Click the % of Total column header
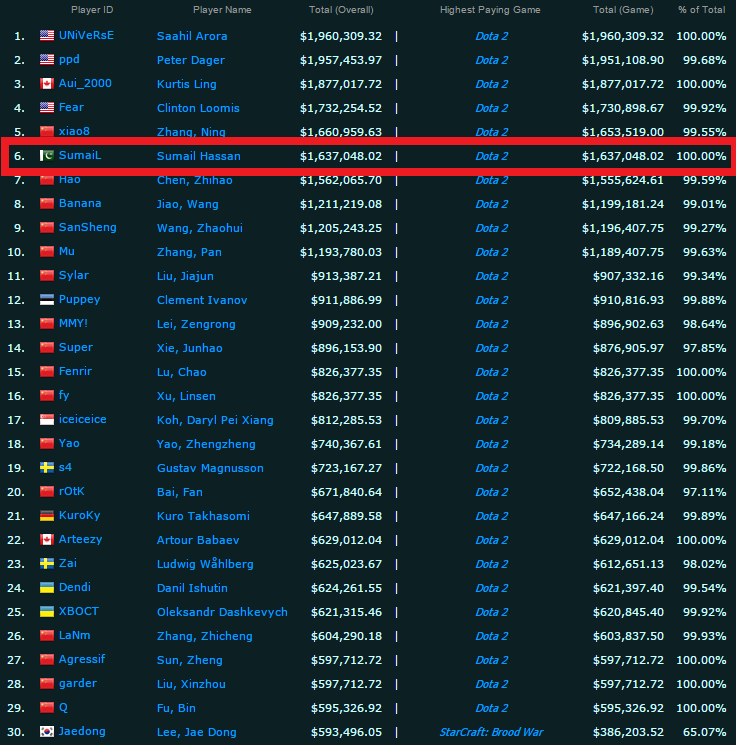The image size is (736, 745). pyautogui.click(x=702, y=10)
